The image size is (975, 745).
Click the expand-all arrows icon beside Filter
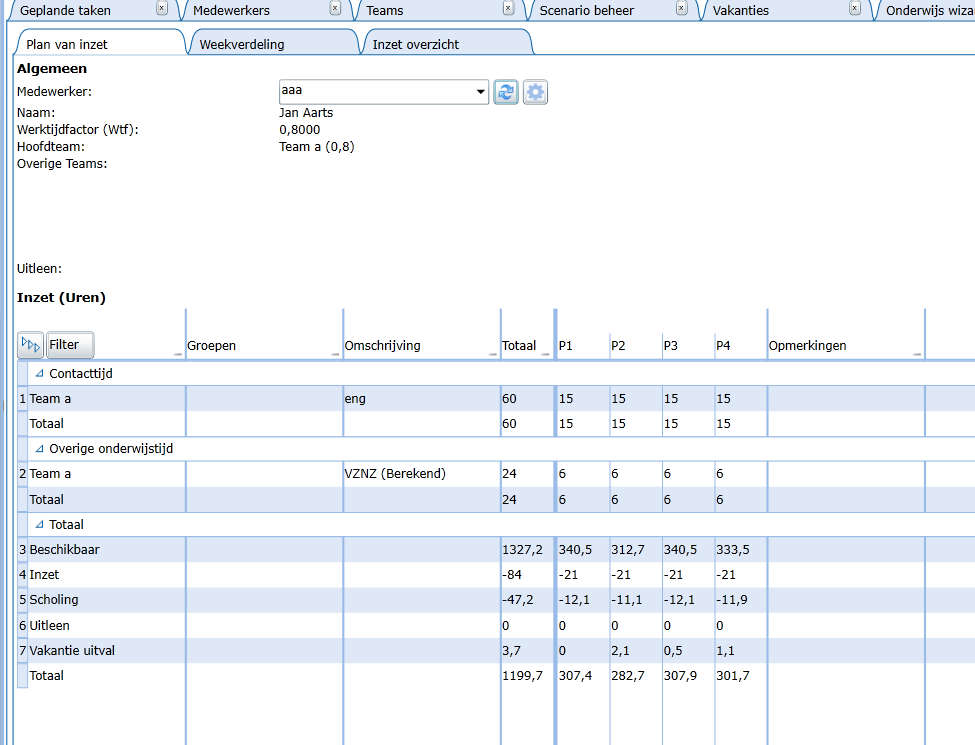tap(30, 345)
